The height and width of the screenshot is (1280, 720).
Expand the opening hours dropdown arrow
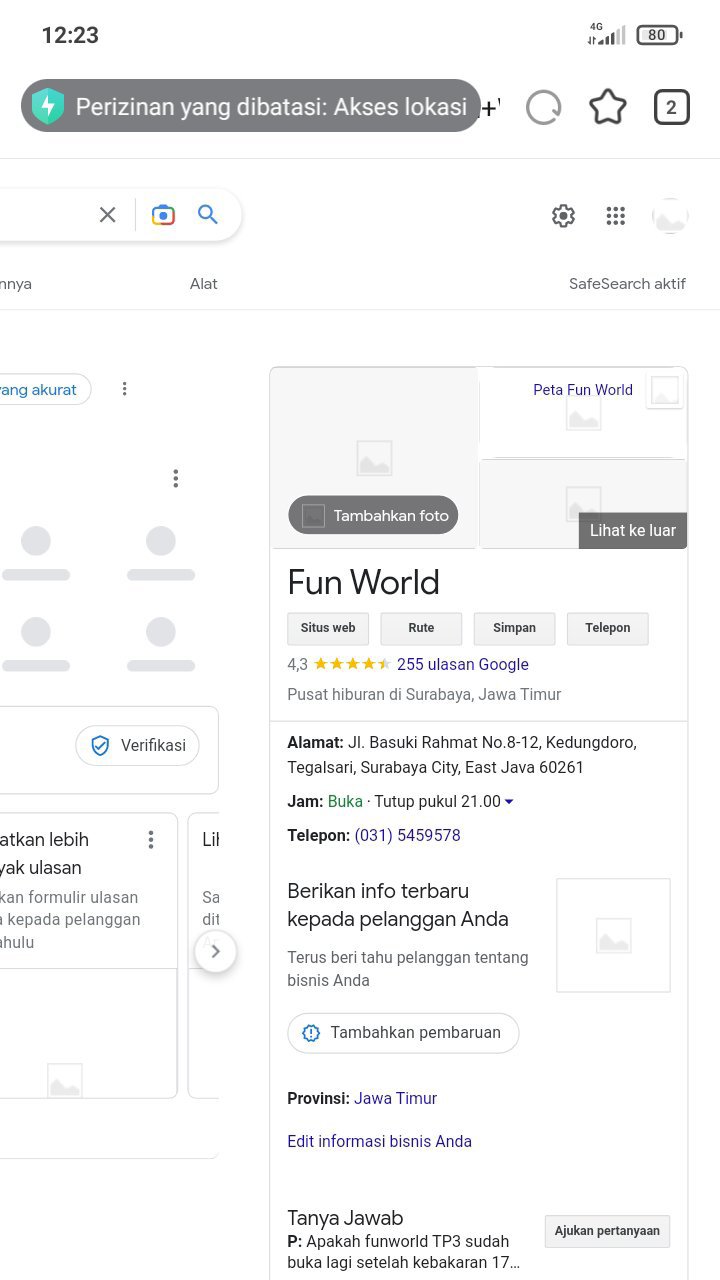509,802
